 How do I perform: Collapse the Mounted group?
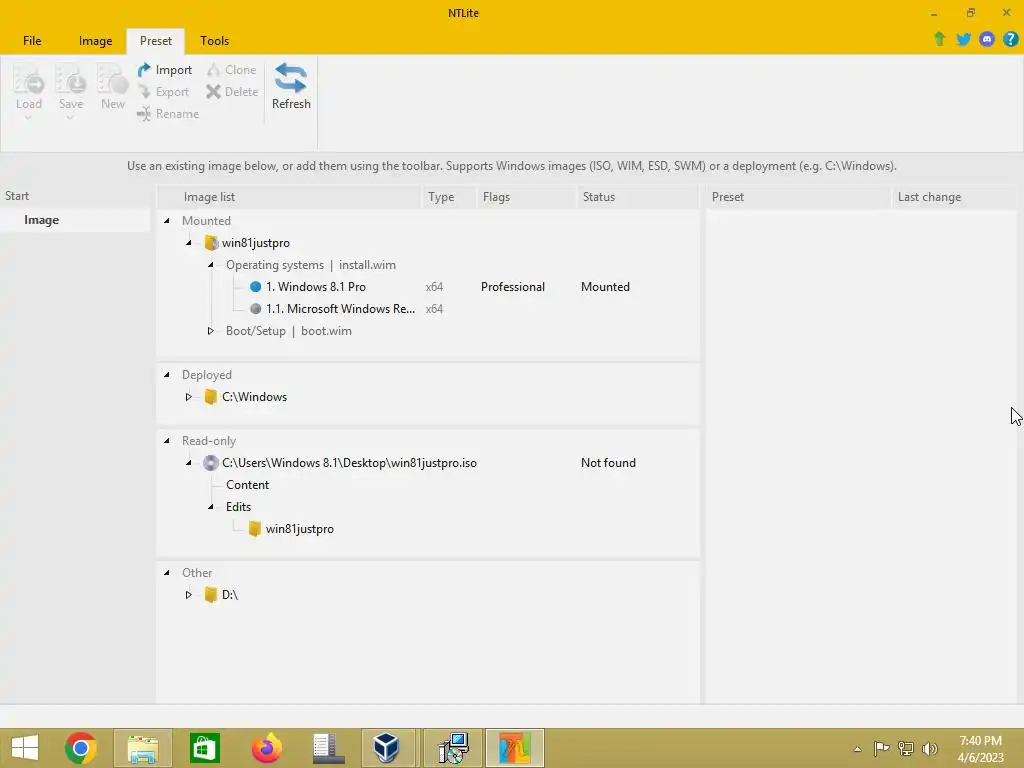[167, 221]
